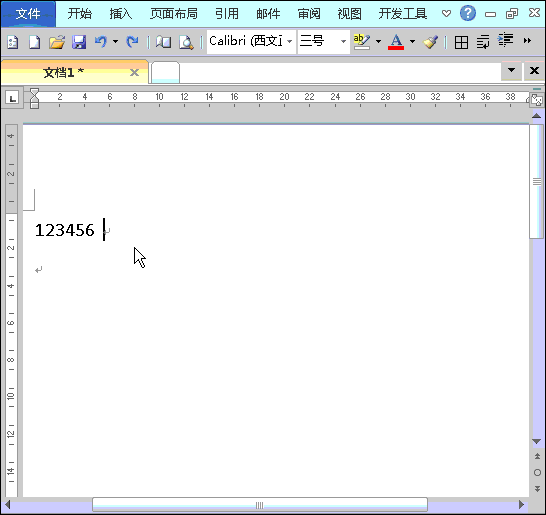The width and height of the screenshot is (546, 515).
Task: Collapse the ribbon using the chevron icon
Action: (446, 14)
